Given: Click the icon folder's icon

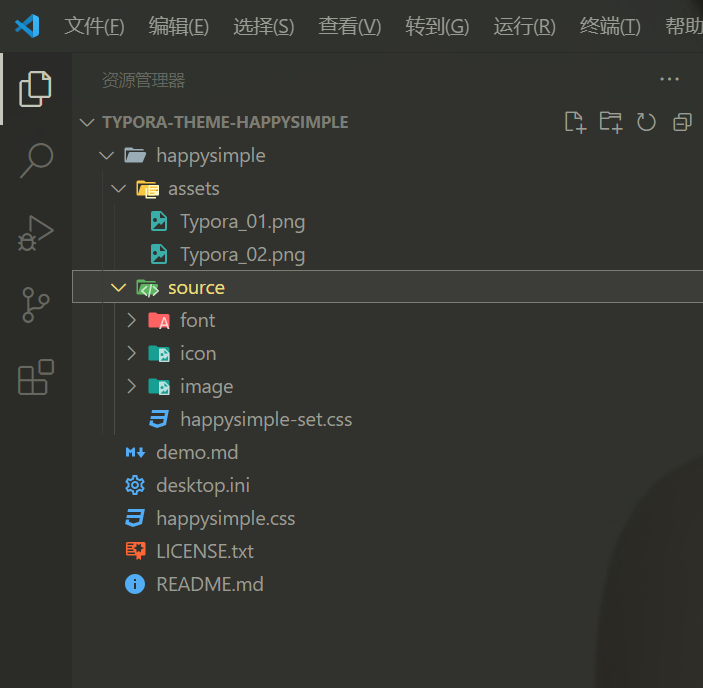Looking at the screenshot, I should tap(159, 354).
